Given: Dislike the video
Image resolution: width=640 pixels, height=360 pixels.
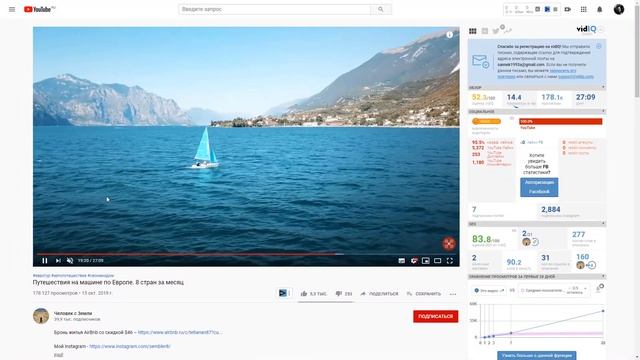Looking at the screenshot, I should pos(344,293).
